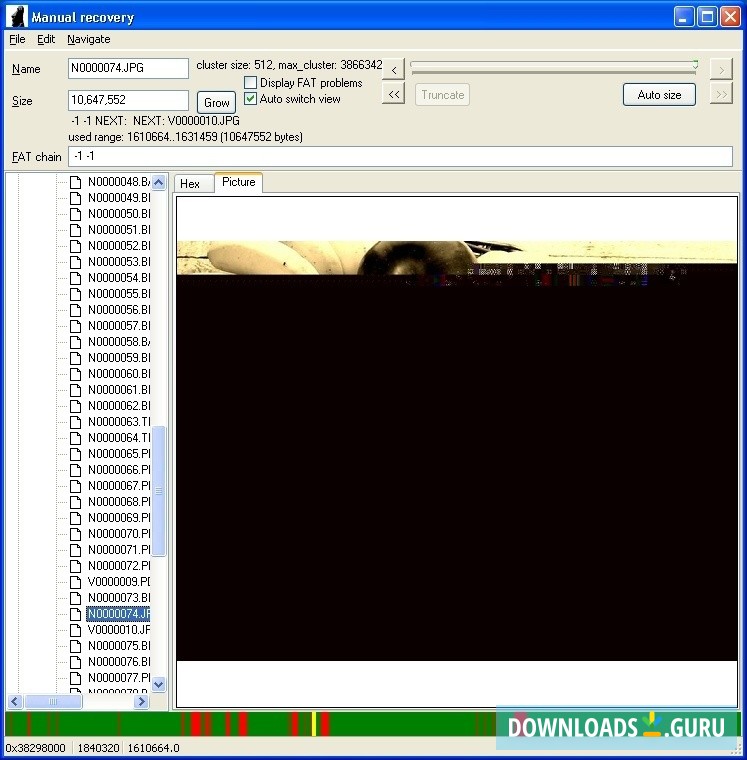Click the application icon in the title bar
This screenshot has height=760, width=747.
(16, 16)
